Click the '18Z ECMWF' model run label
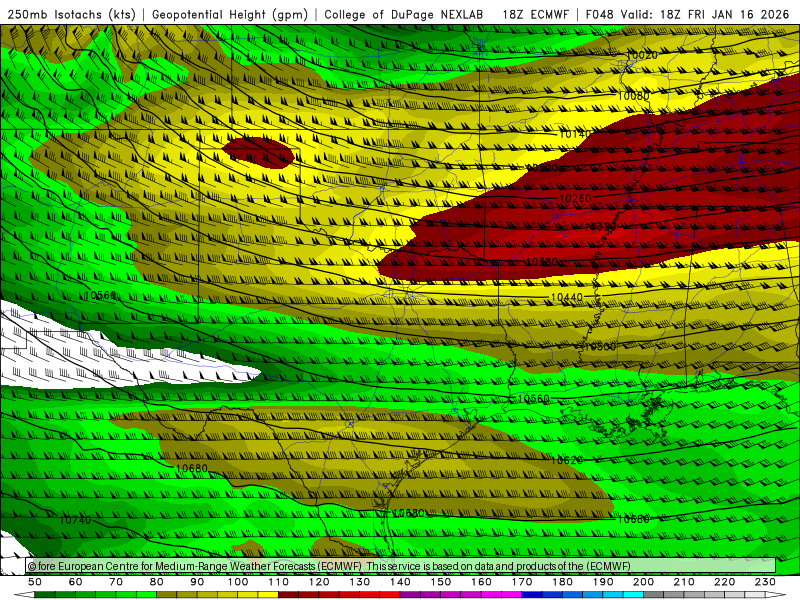Viewport: 800px width, 600px height. tap(535, 14)
